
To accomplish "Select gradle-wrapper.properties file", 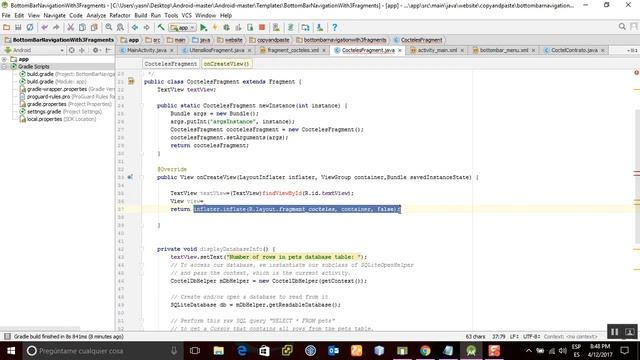I will (67, 89).
